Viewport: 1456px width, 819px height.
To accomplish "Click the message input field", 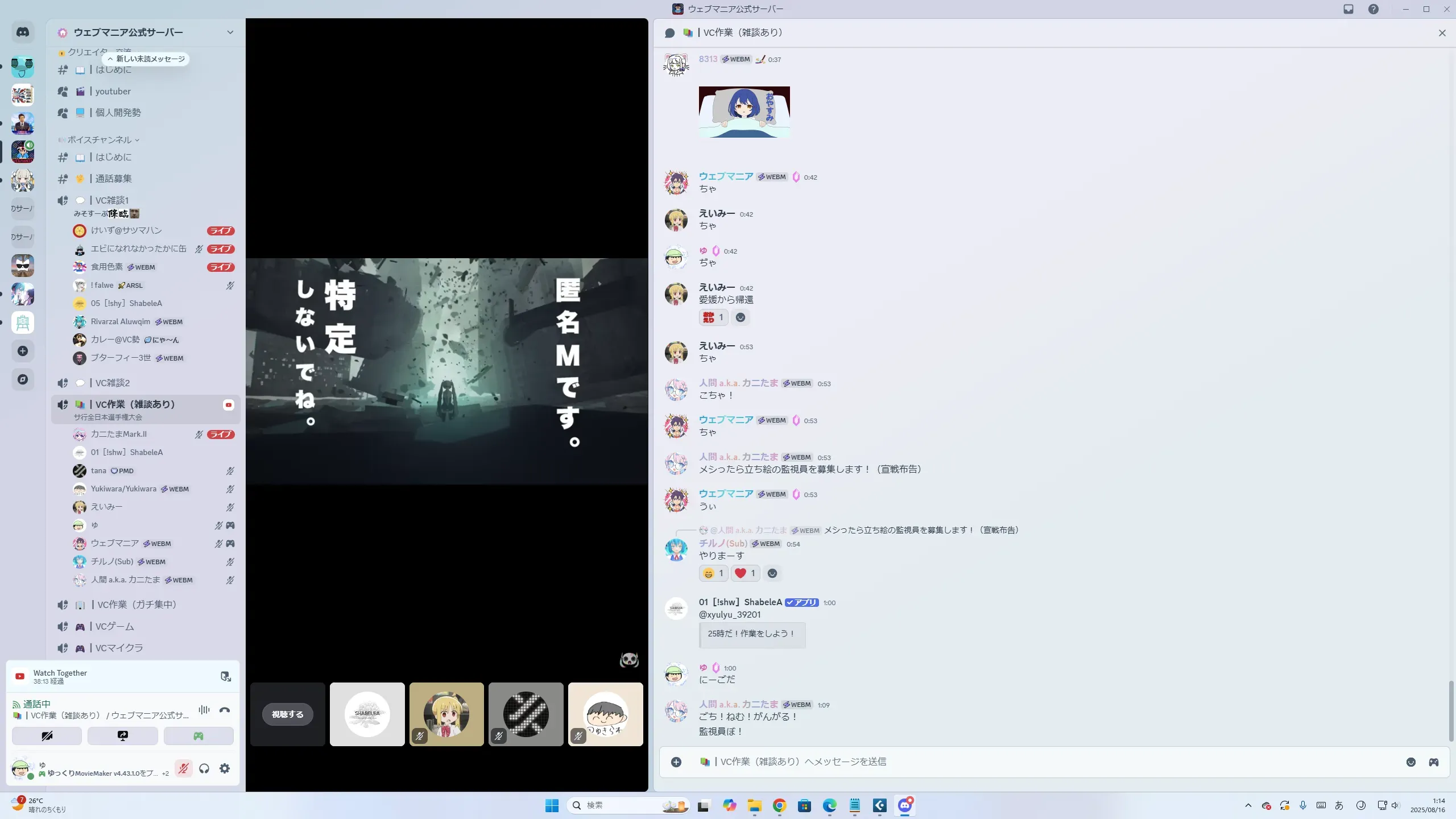I will 1024,762.
